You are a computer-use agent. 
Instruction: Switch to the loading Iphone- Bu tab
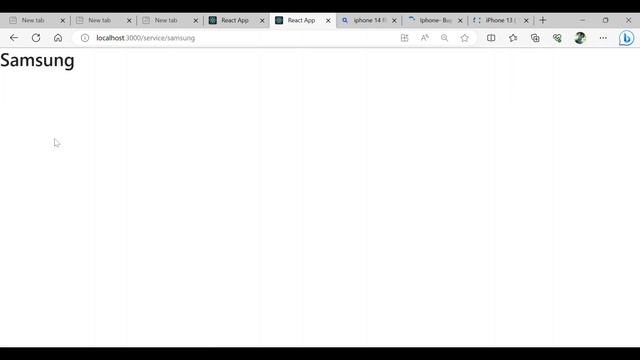435,20
